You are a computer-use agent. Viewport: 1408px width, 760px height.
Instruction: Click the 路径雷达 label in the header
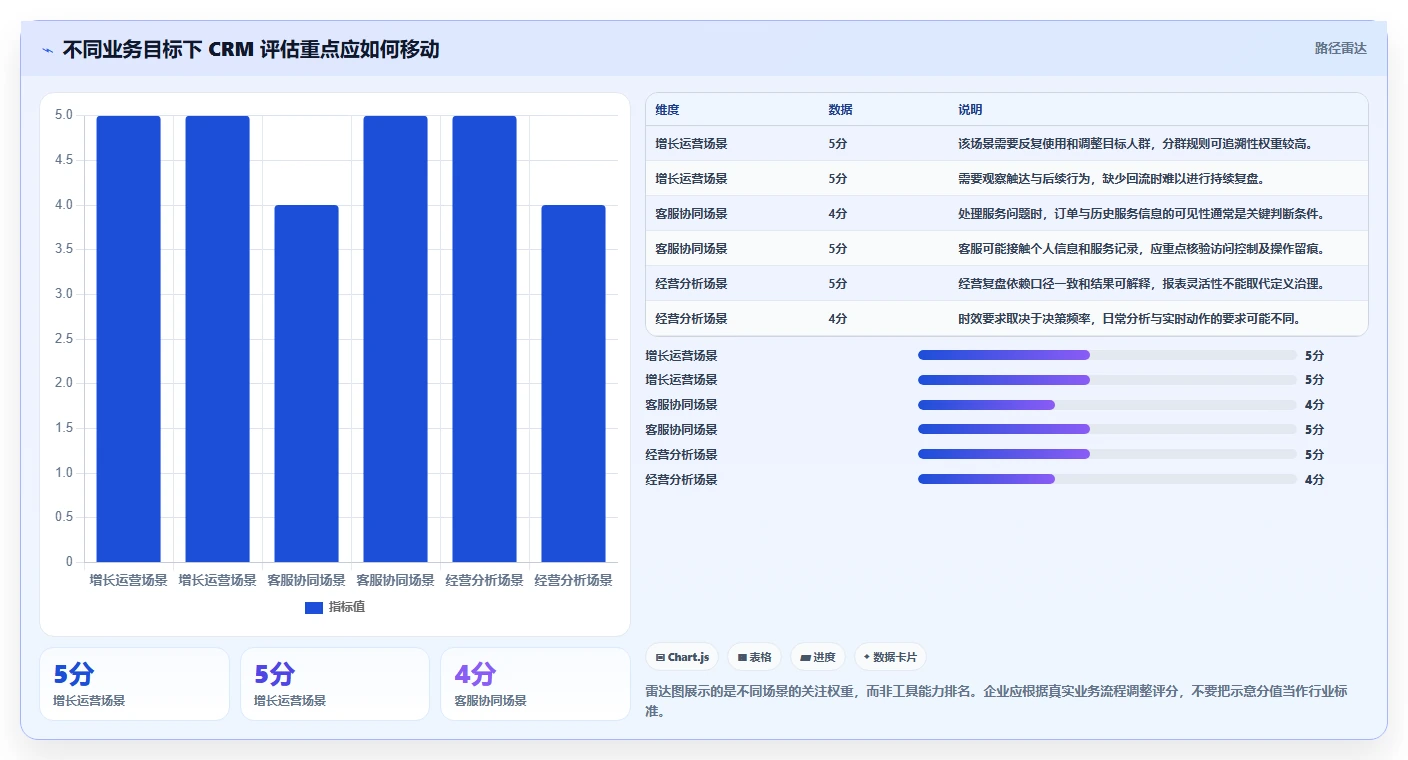pyautogui.click(x=1340, y=48)
